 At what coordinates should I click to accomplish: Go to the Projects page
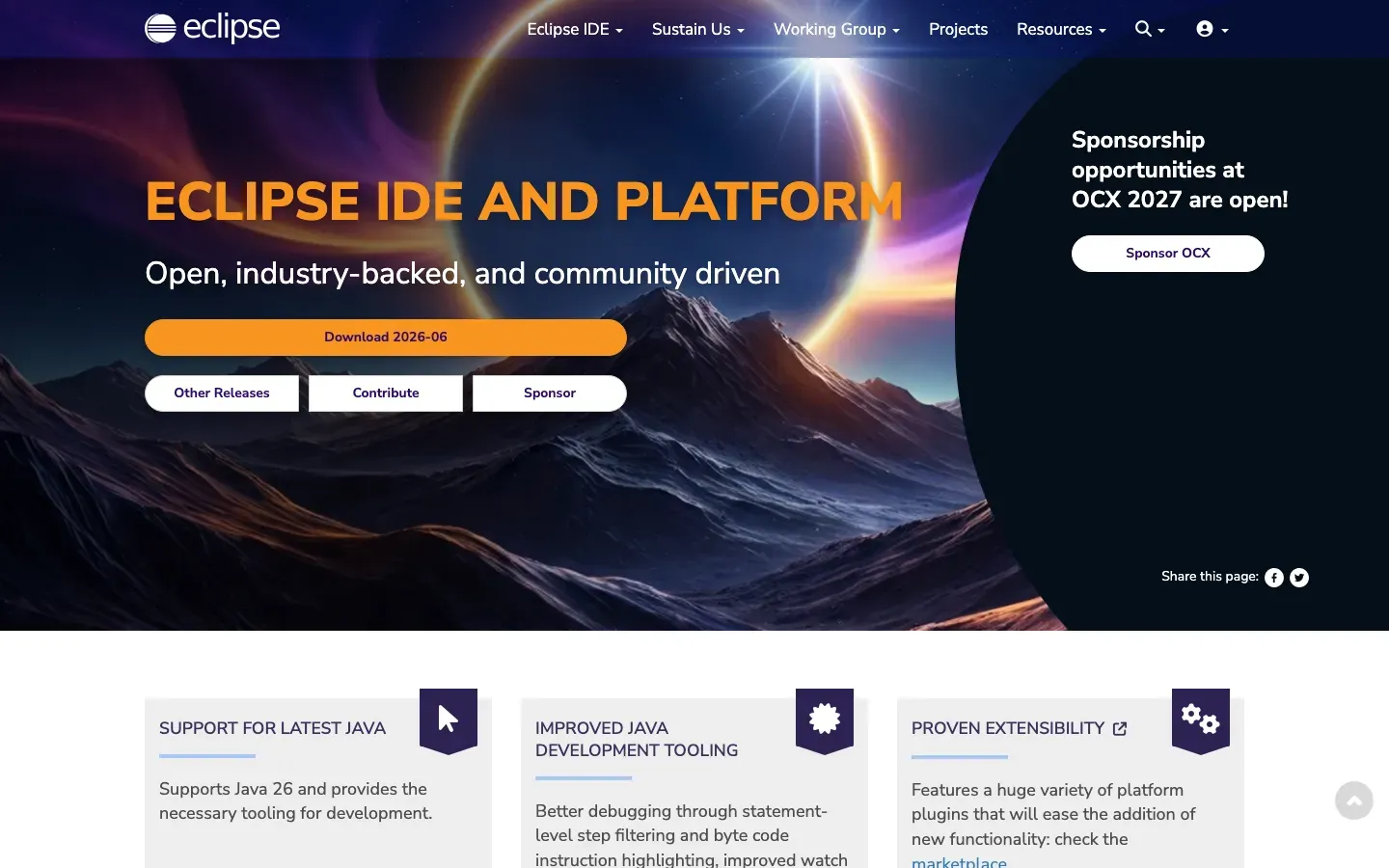[958, 29]
